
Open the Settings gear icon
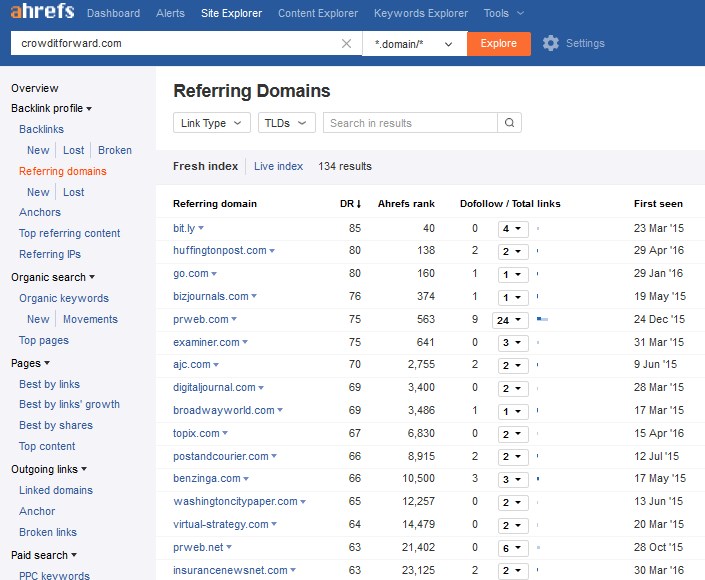pyautogui.click(x=551, y=44)
